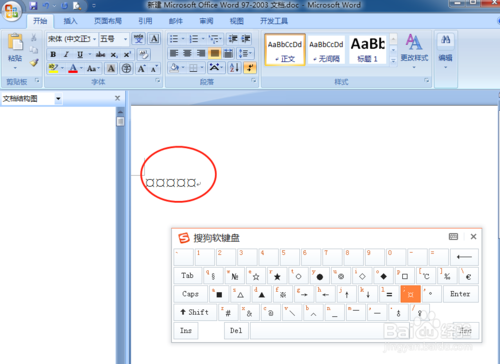Viewport: 500px width, 364px height.
Task: Select the 无间隔 No Spacing style
Action: coord(326,50)
